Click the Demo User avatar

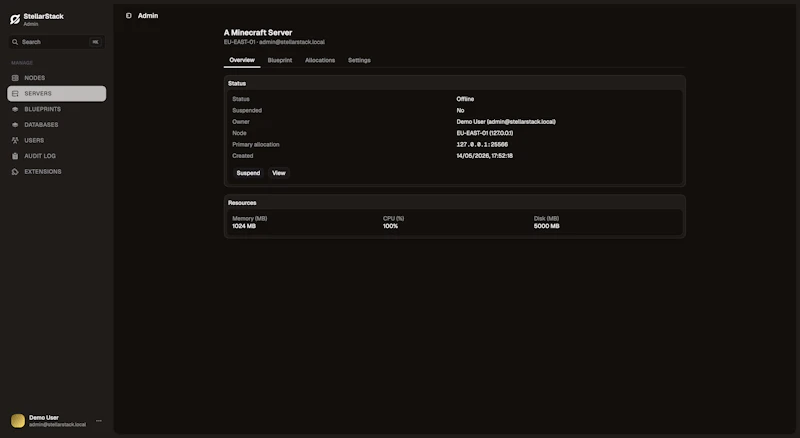(18, 421)
